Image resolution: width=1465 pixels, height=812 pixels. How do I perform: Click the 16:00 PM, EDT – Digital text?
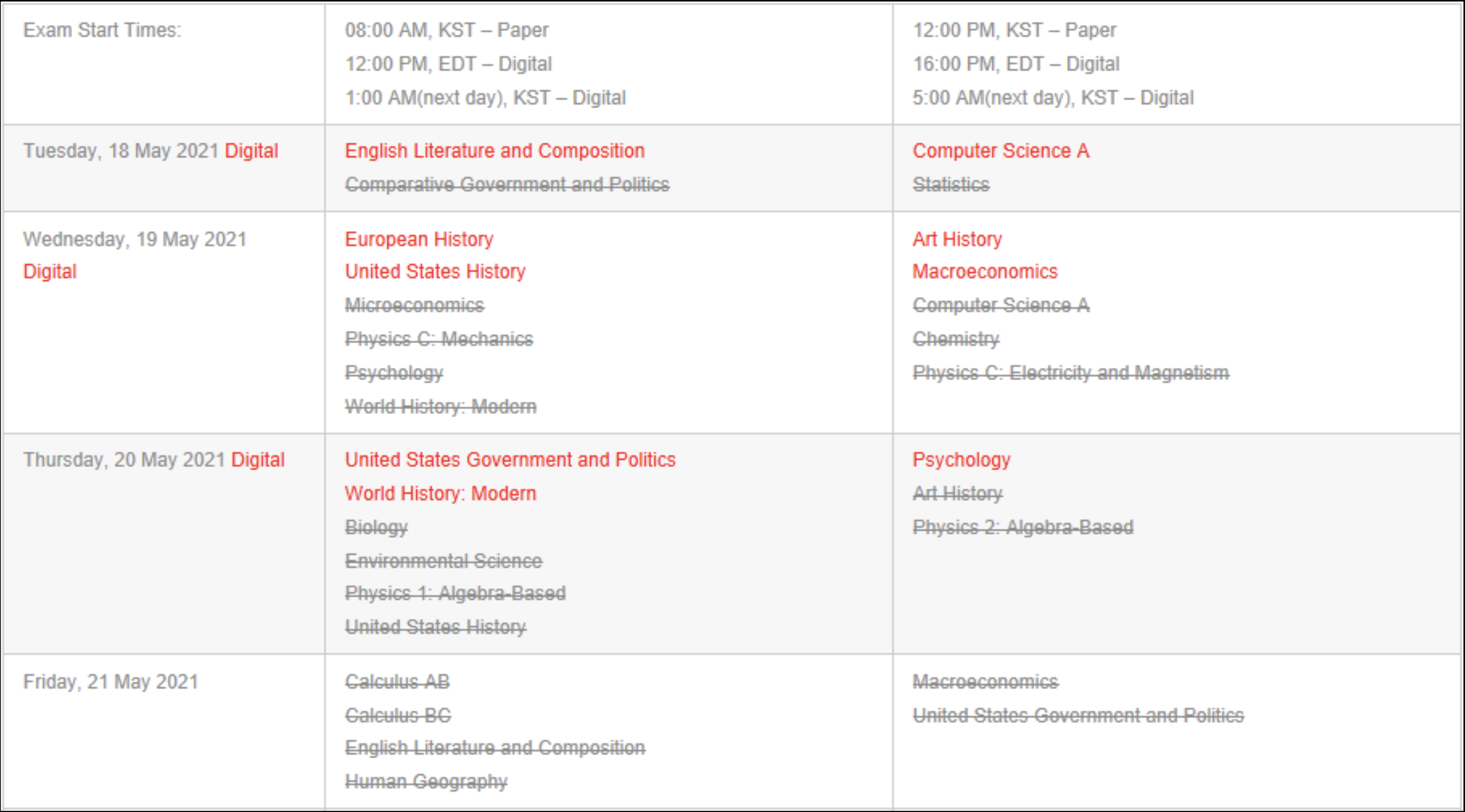tap(1016, 64)
